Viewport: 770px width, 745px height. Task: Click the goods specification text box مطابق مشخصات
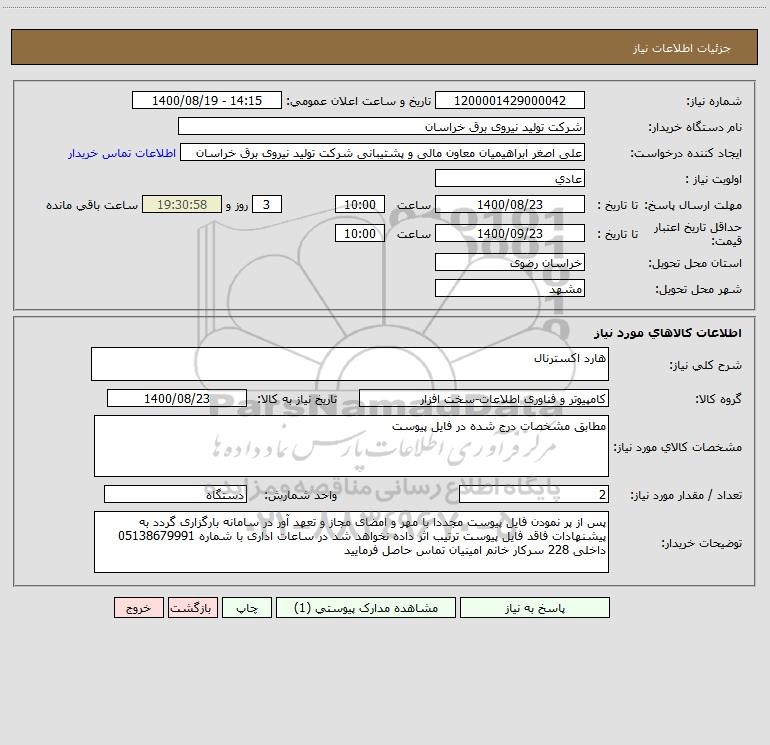pos(351,446)
